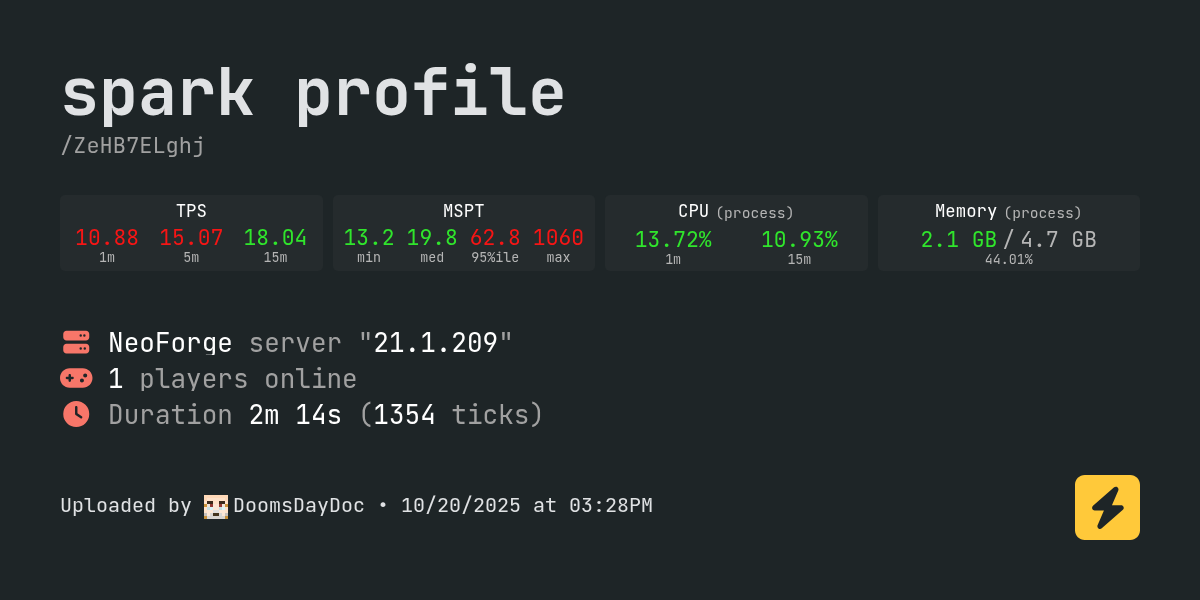The height and width of the screenshot is (600, 1200).
Task: Click the server rack icon beside NeoForge
Action: pos(76,342)
